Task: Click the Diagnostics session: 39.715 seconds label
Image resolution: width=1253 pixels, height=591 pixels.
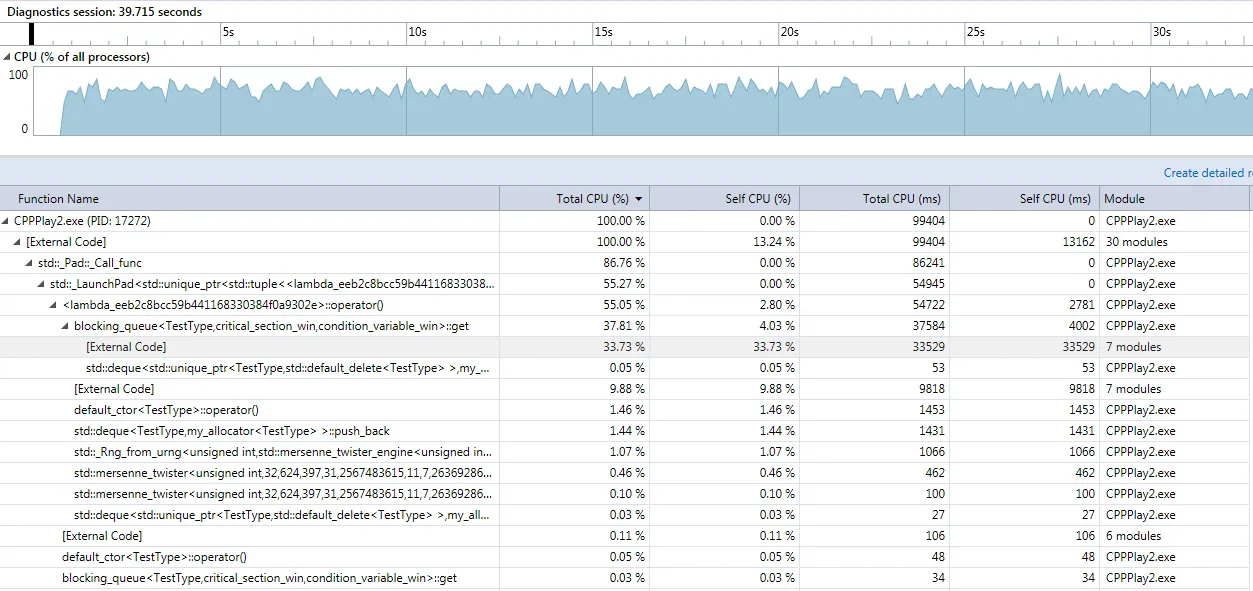Action: (104, 12)
